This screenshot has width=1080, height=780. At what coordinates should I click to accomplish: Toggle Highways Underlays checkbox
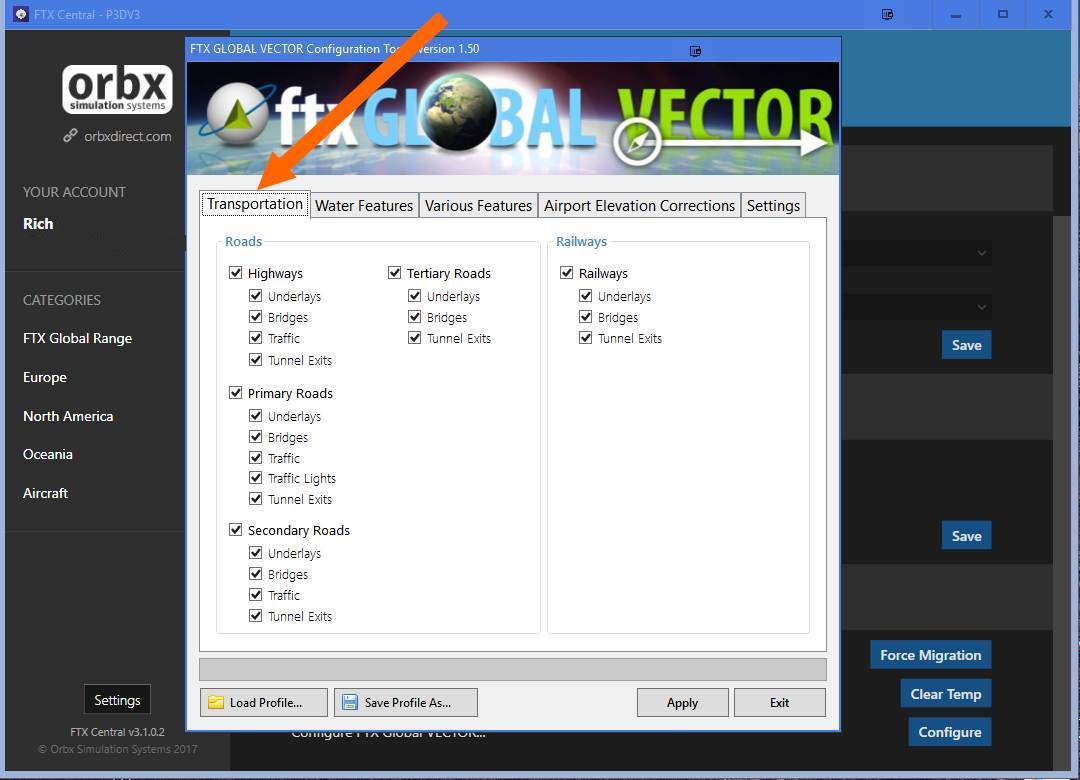[x=256, y=296]
